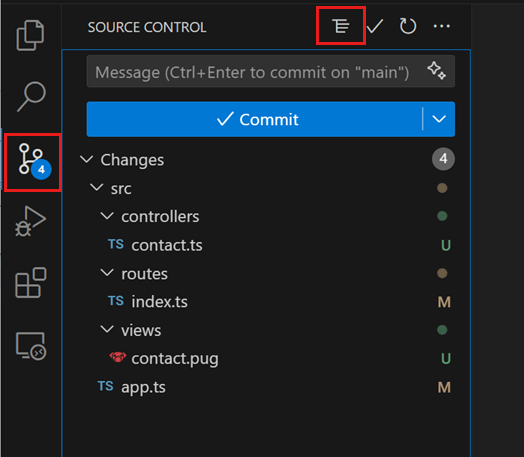The height and width of the screenshot is (457, 524).
Task: Open the Explorer view in activity bar
Action: (30, 35)
